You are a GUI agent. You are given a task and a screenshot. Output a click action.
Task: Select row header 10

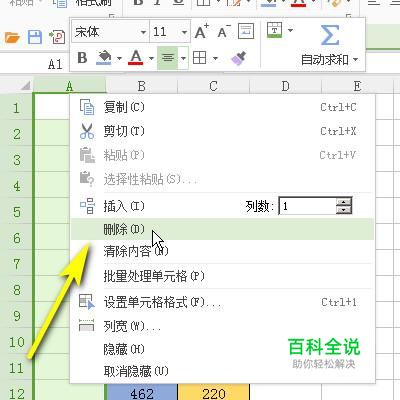click(x=16, y=342)
